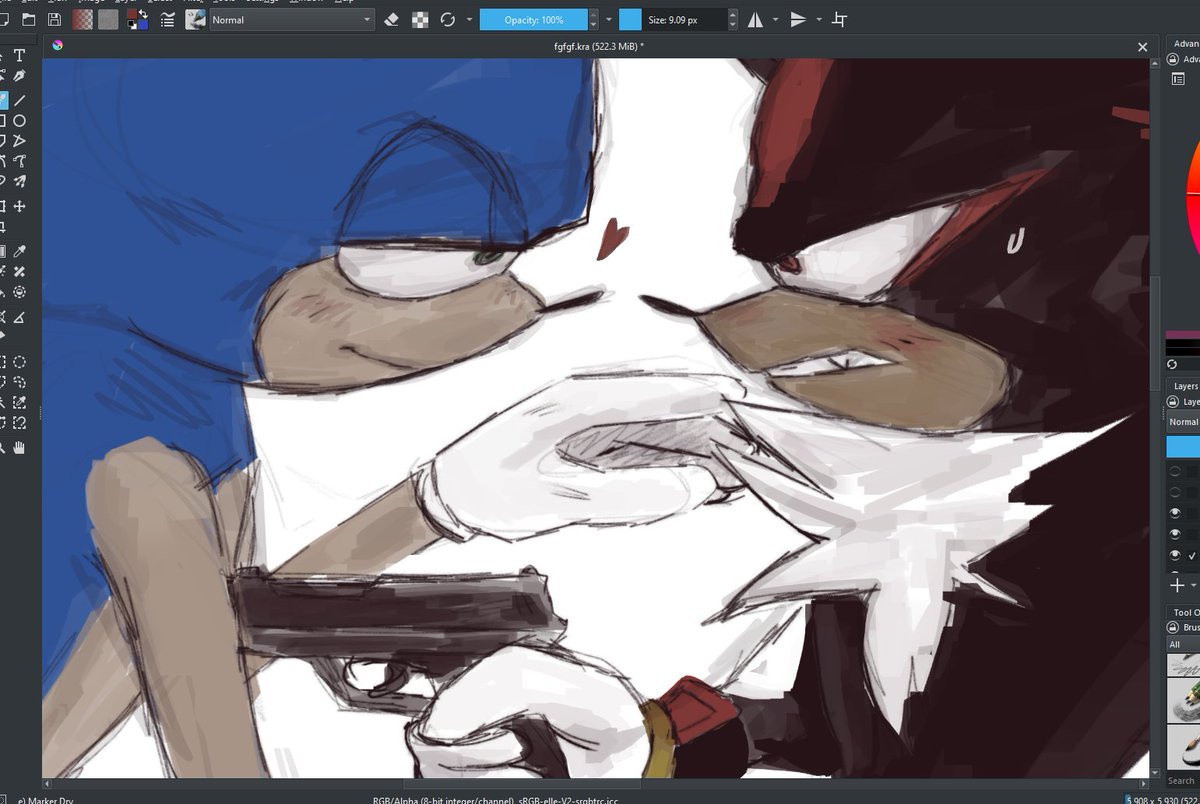Expand the dropdown after the Opacity slider

tap(609, 19)
